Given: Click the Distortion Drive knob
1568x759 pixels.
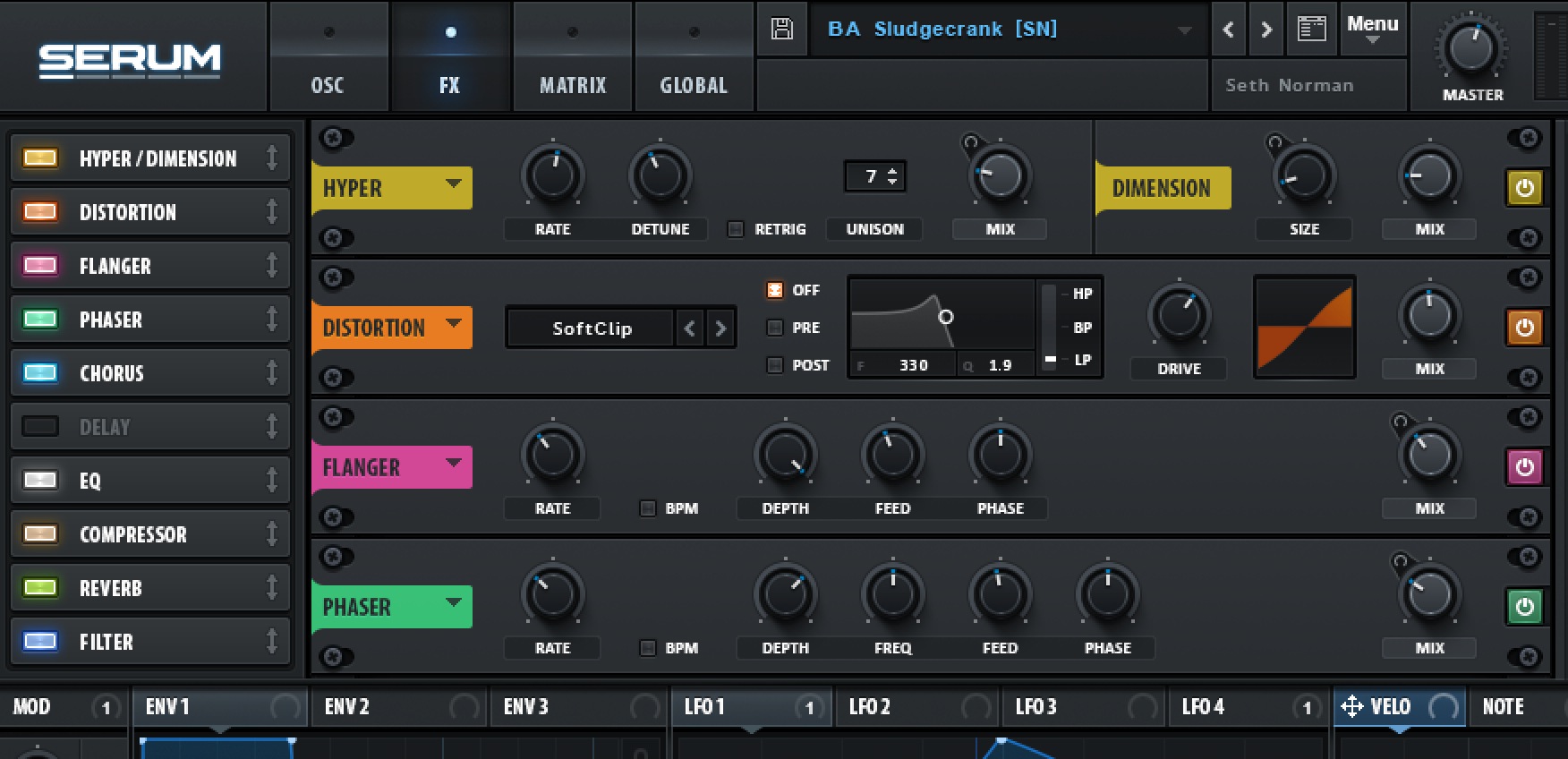Looking at the screenshot, I should (1179, 316).
